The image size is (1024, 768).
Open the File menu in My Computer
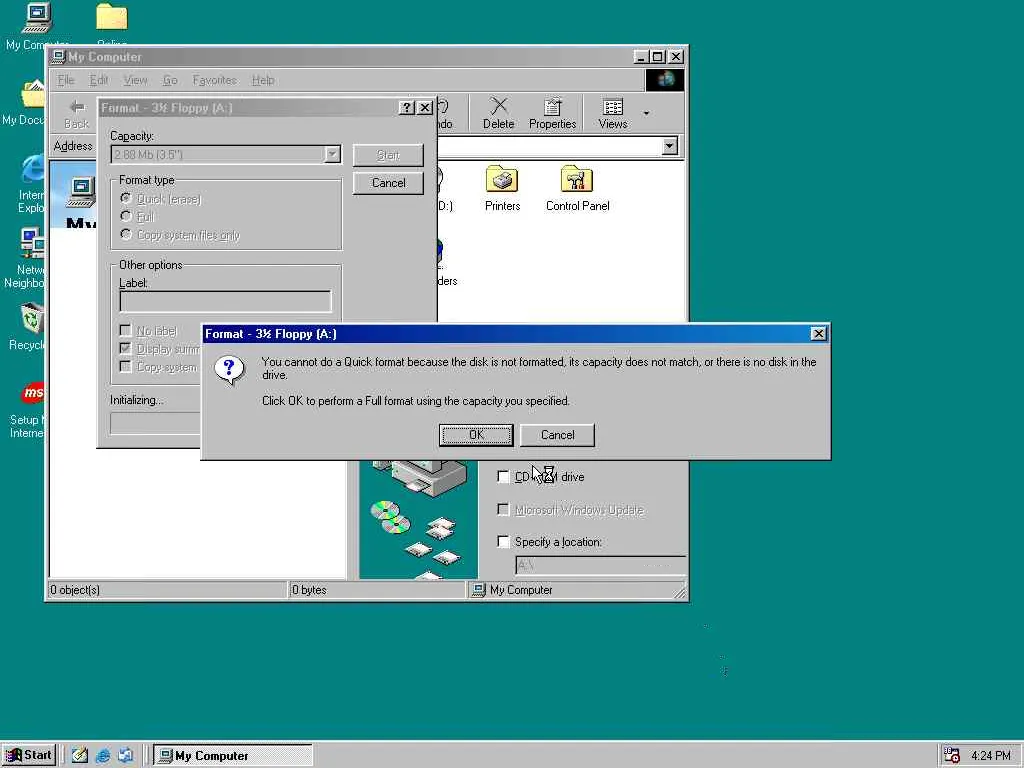[66, 80]
